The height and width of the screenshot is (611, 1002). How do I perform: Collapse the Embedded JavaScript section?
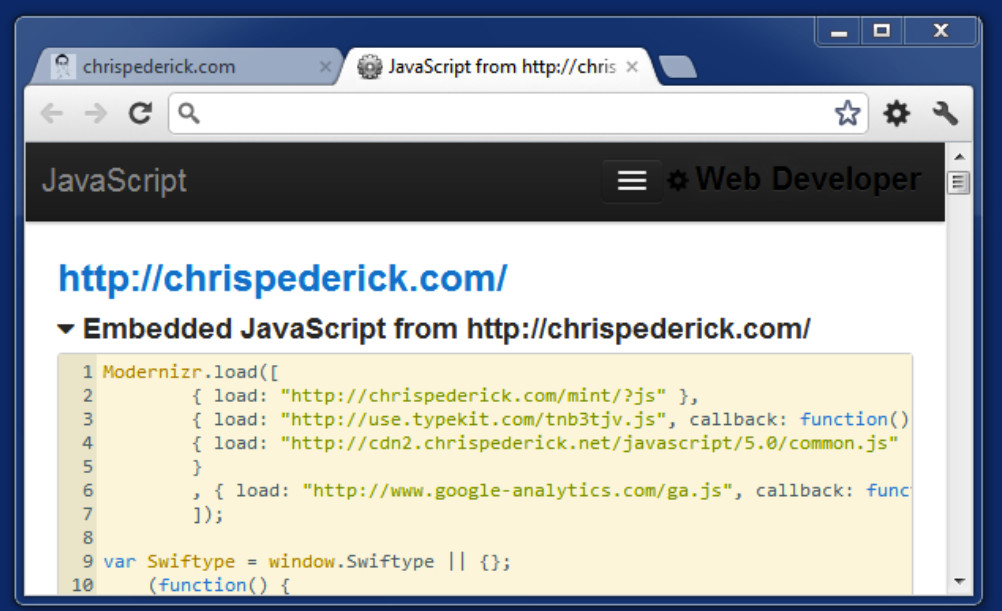(66, 329)
